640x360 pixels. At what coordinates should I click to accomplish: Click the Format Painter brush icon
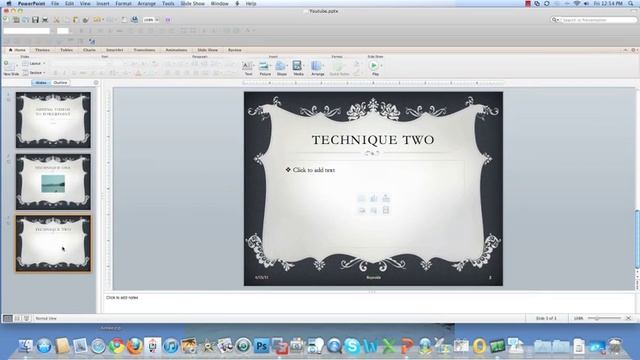[85, 20]
